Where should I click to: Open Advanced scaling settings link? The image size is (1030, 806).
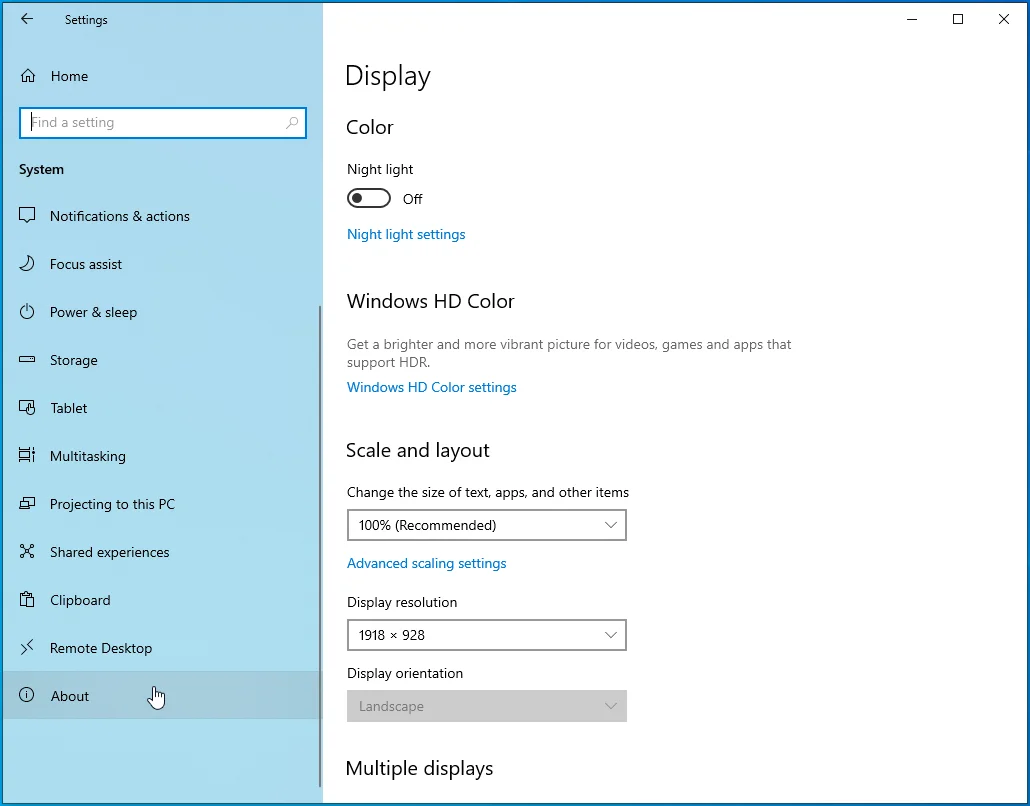point(426,564)
